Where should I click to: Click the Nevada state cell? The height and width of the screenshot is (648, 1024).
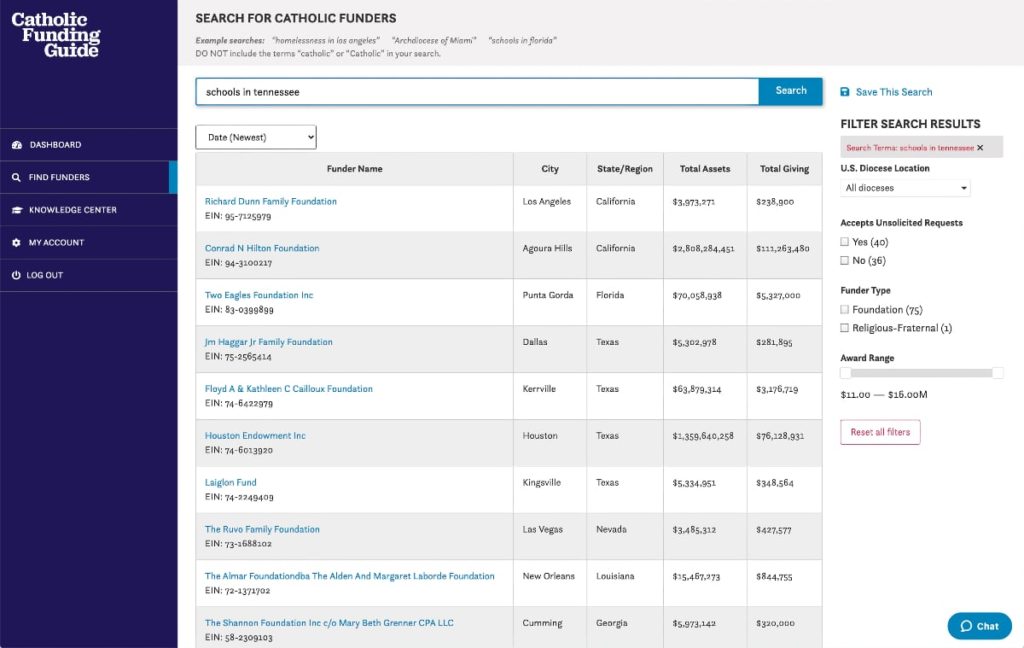[x=611, y=529]
